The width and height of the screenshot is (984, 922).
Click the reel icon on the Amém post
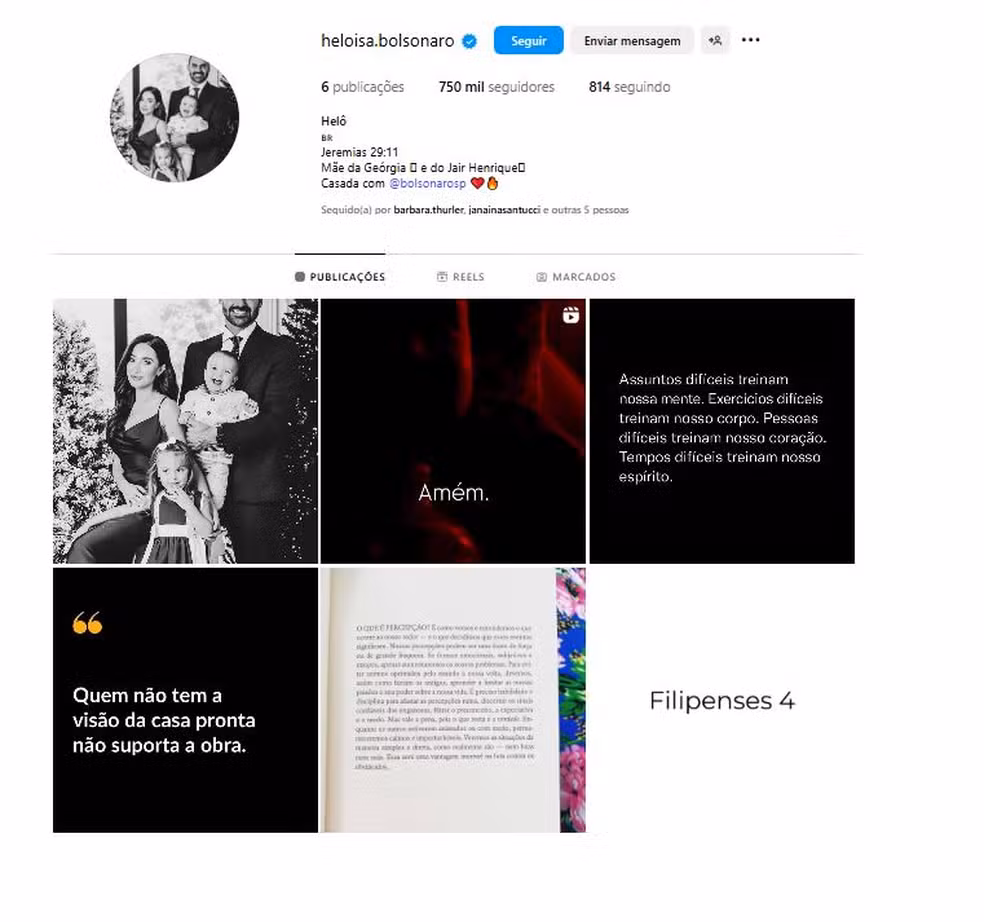click(570, 315)
